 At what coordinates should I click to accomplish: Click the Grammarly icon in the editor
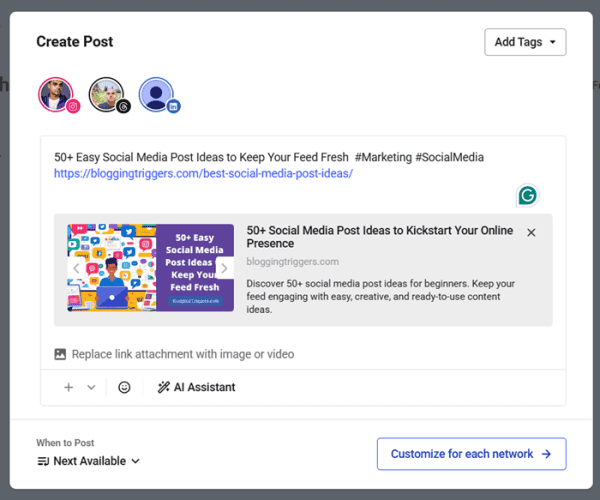click(527, 195)
